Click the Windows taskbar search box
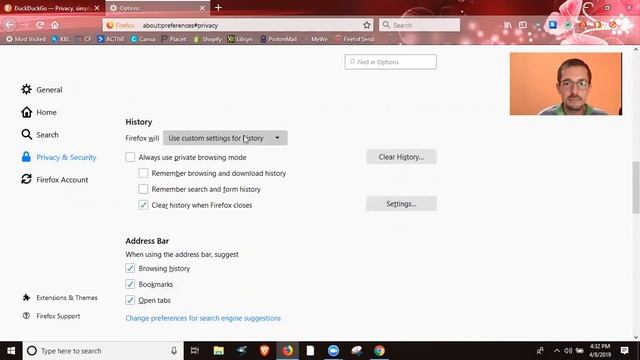The image size is (640, 360). pos(103,351)
